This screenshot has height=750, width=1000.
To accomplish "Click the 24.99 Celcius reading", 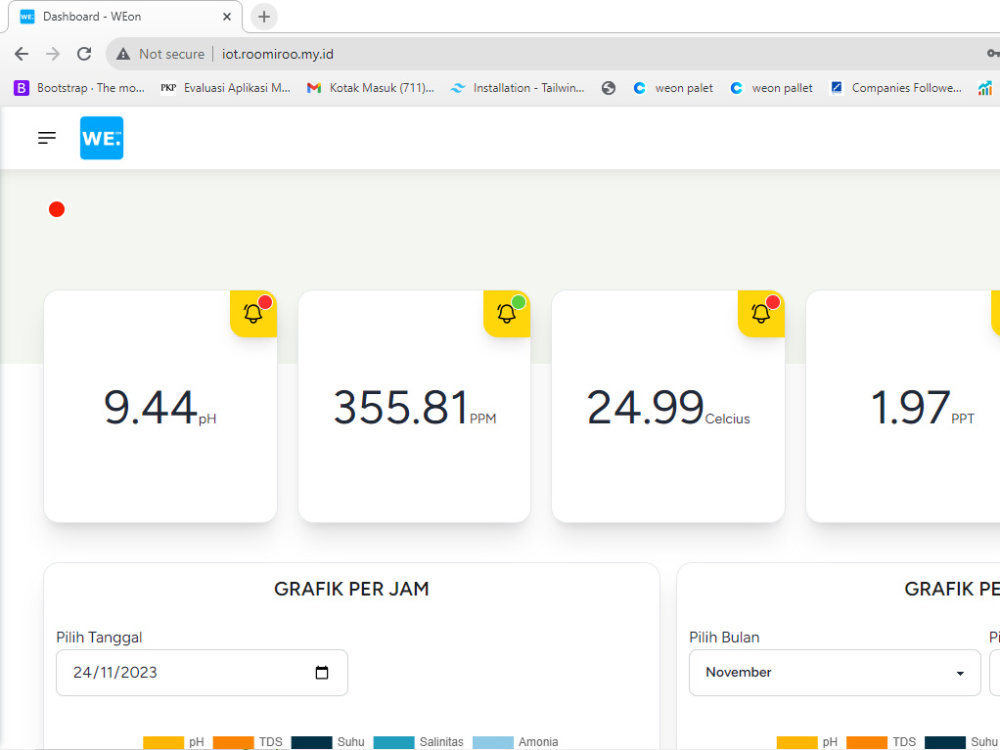I will click(x=668, y=408).
